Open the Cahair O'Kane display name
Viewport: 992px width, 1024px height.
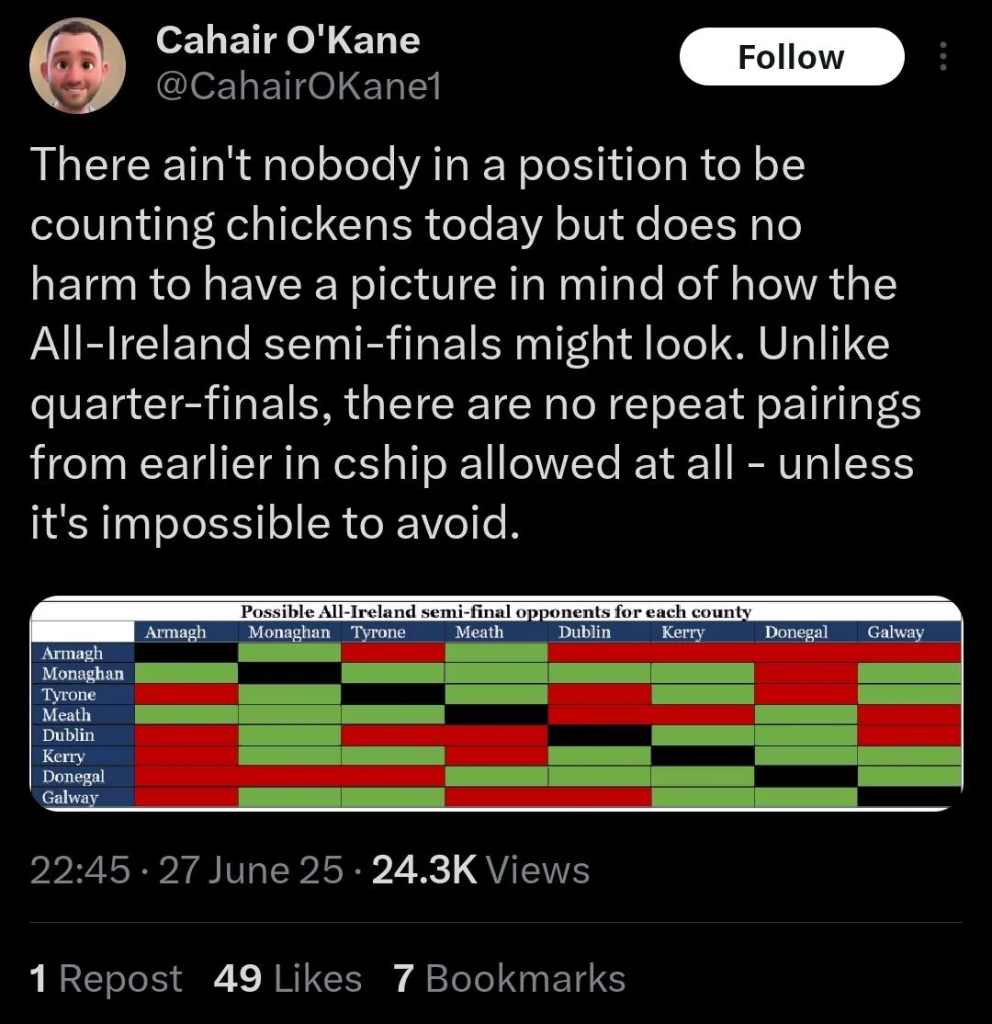(287, 40)
